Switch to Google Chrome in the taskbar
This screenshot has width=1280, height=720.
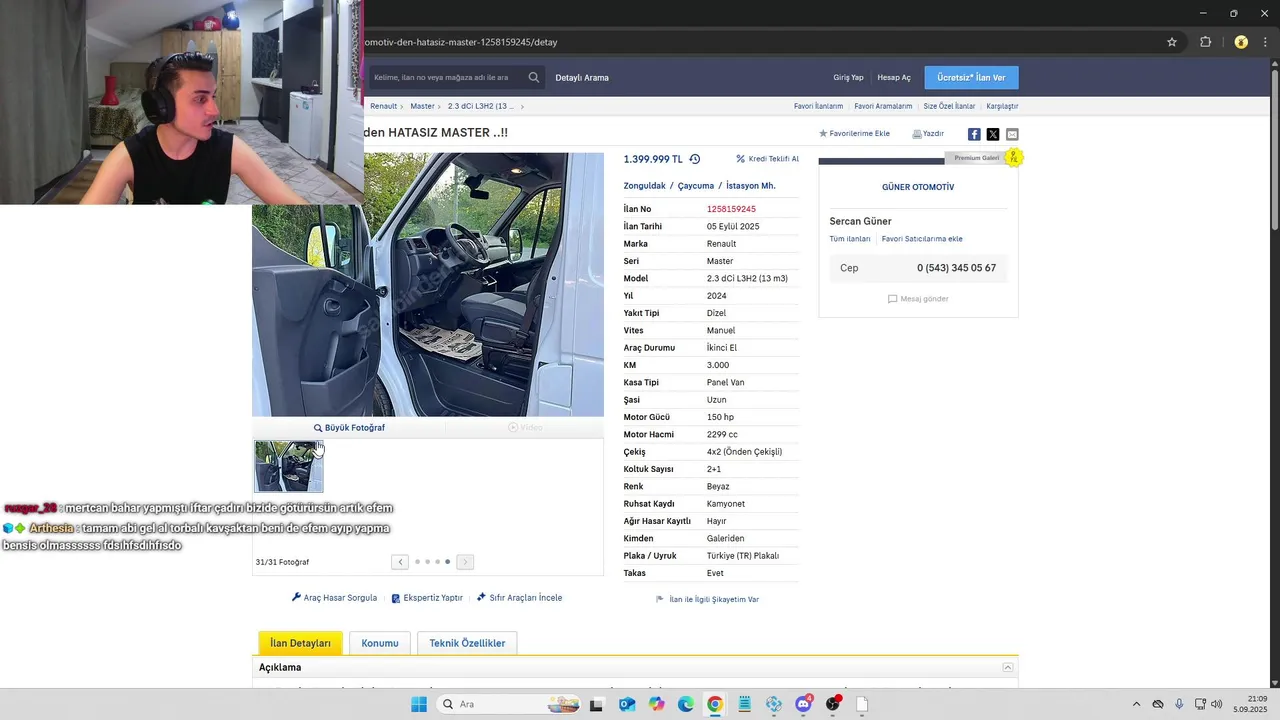[x=715, y=704]
